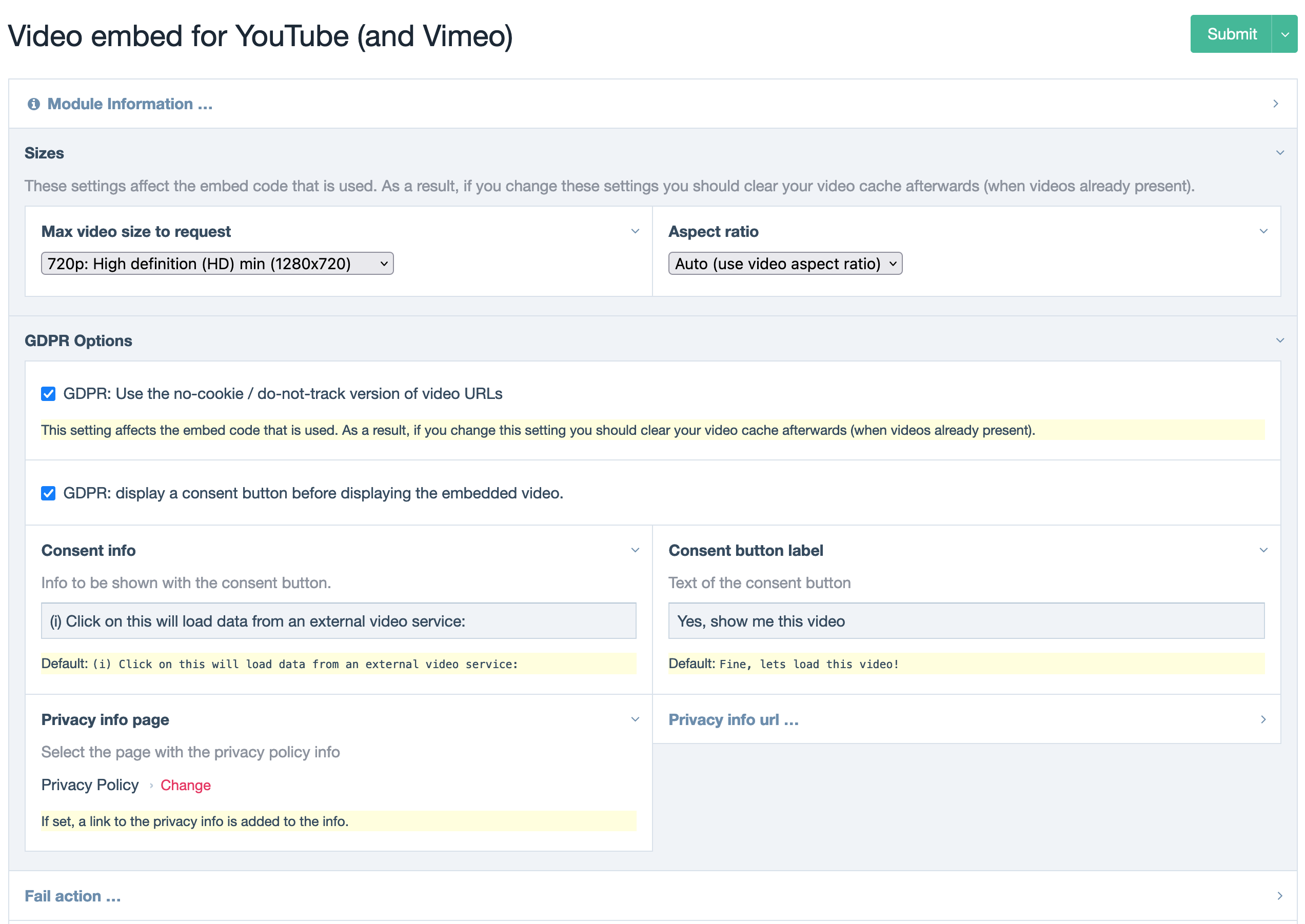This screenshot has height=924, width=1305.
Task: Uncheck the no-cookie video URLs checkbox
Action: tap(48, 394)
